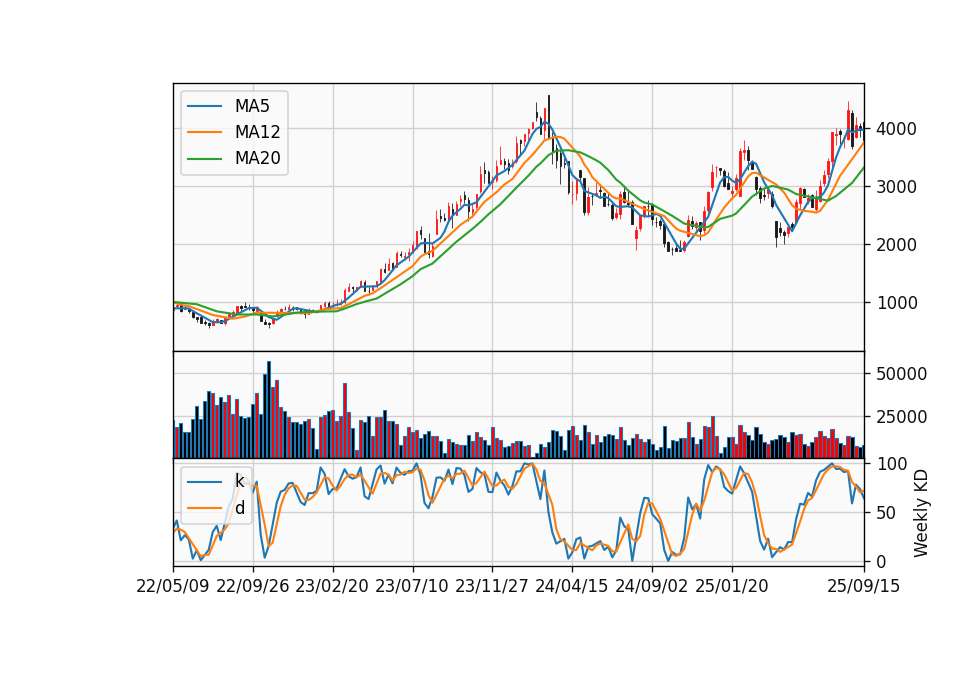Click the 50 tick on KD axis

click(x=886, y=513)
